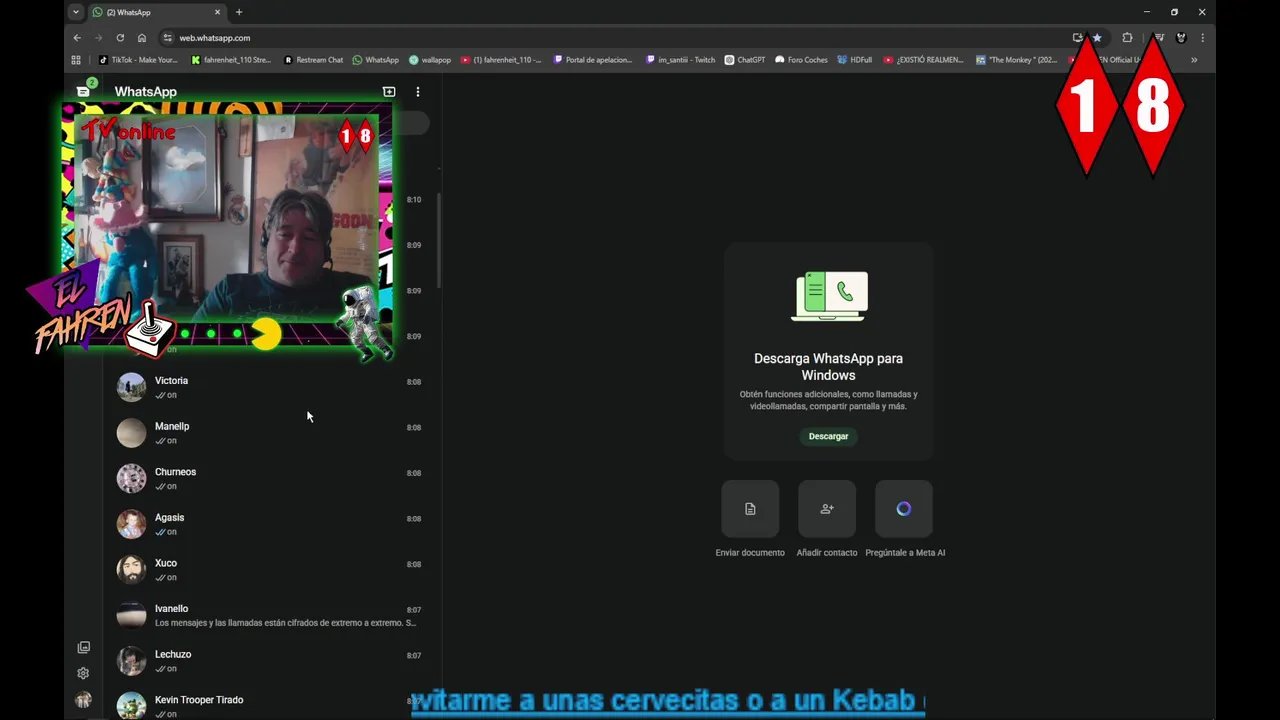Open the chat with Lechuzo
1280x720 pixels.
tap(270, 661)
